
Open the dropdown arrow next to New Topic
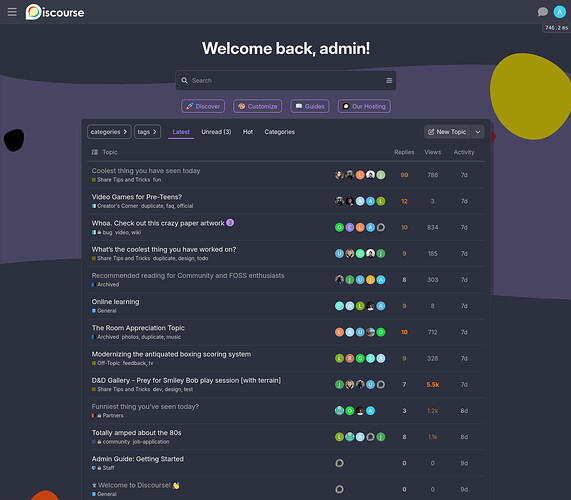[x=477, y=132]
